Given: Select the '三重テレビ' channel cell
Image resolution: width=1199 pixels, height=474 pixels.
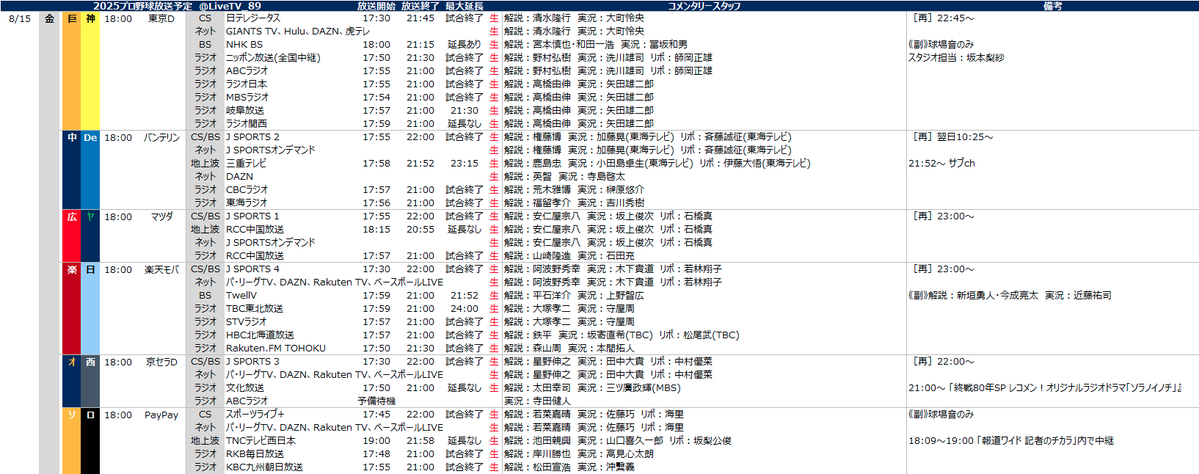Looking at the screenshot, I should tap(245, 163).
